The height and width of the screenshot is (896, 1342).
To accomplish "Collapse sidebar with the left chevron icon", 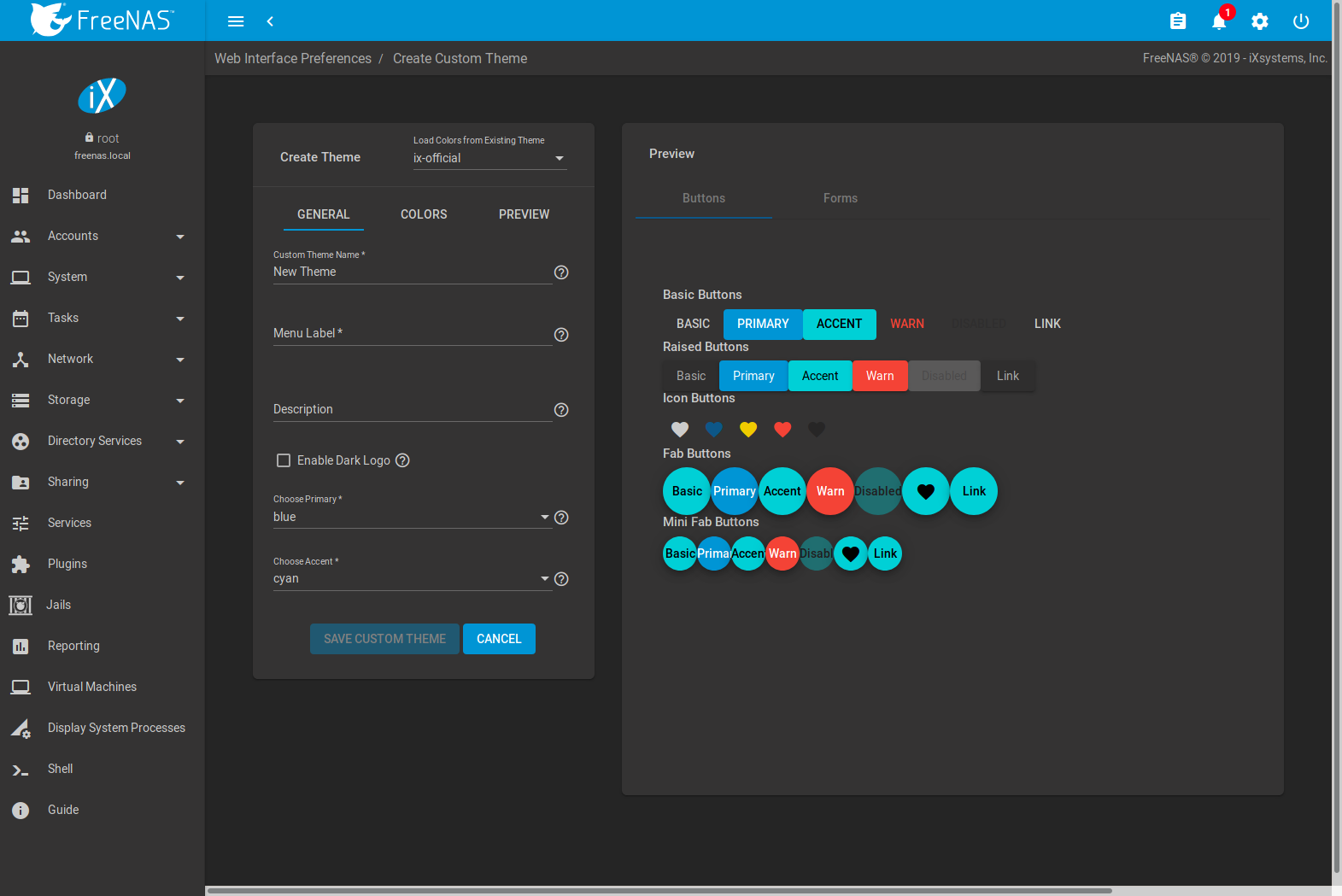I will tap(270, 21).
